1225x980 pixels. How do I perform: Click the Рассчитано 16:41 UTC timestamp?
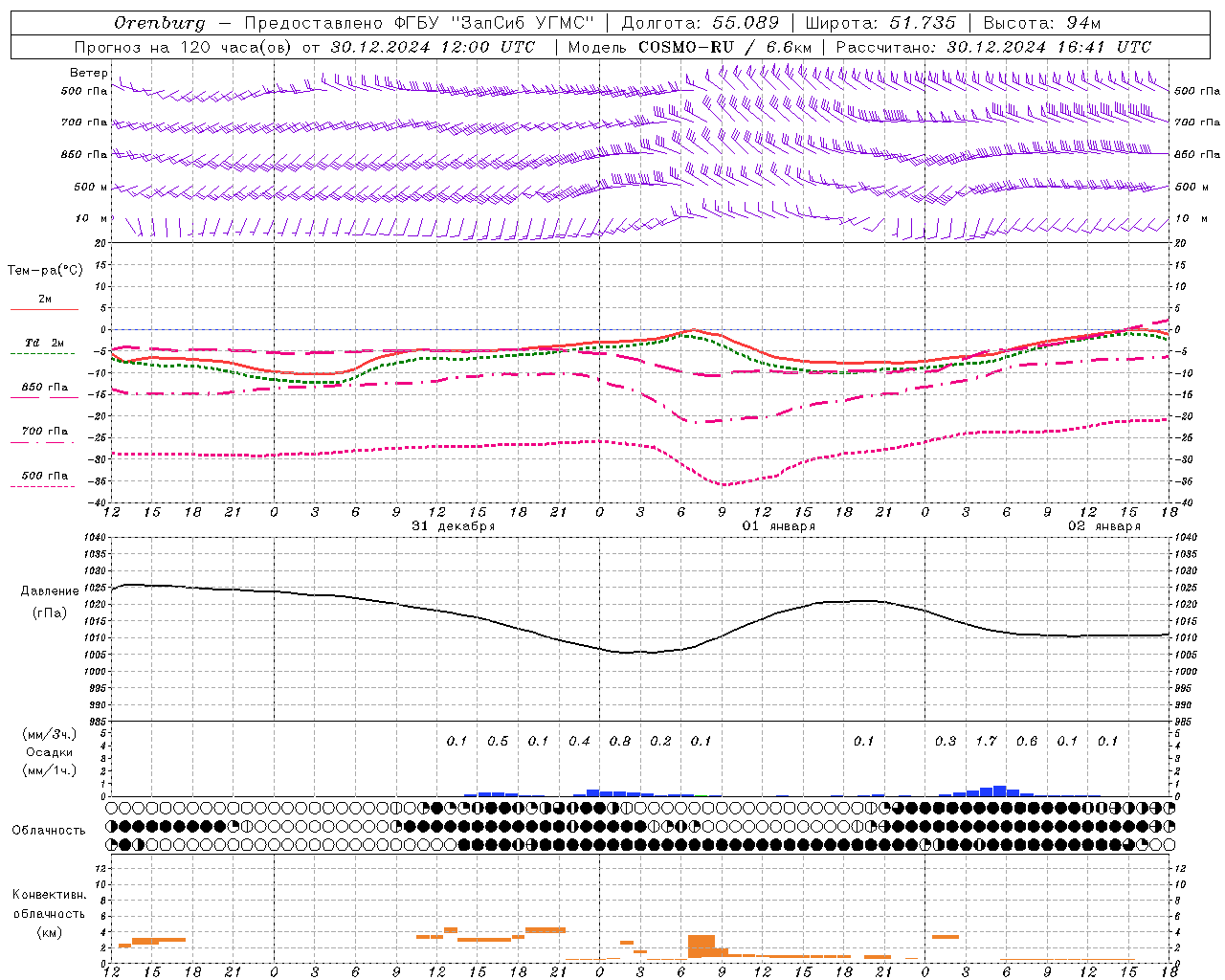pos(993,47)
